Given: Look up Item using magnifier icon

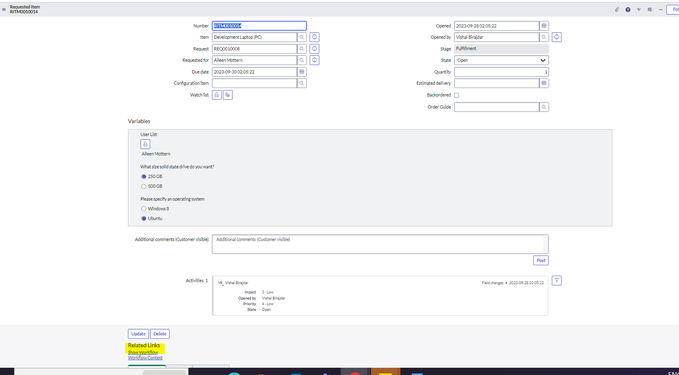Looking at the screenshot, I should (302, 37).
